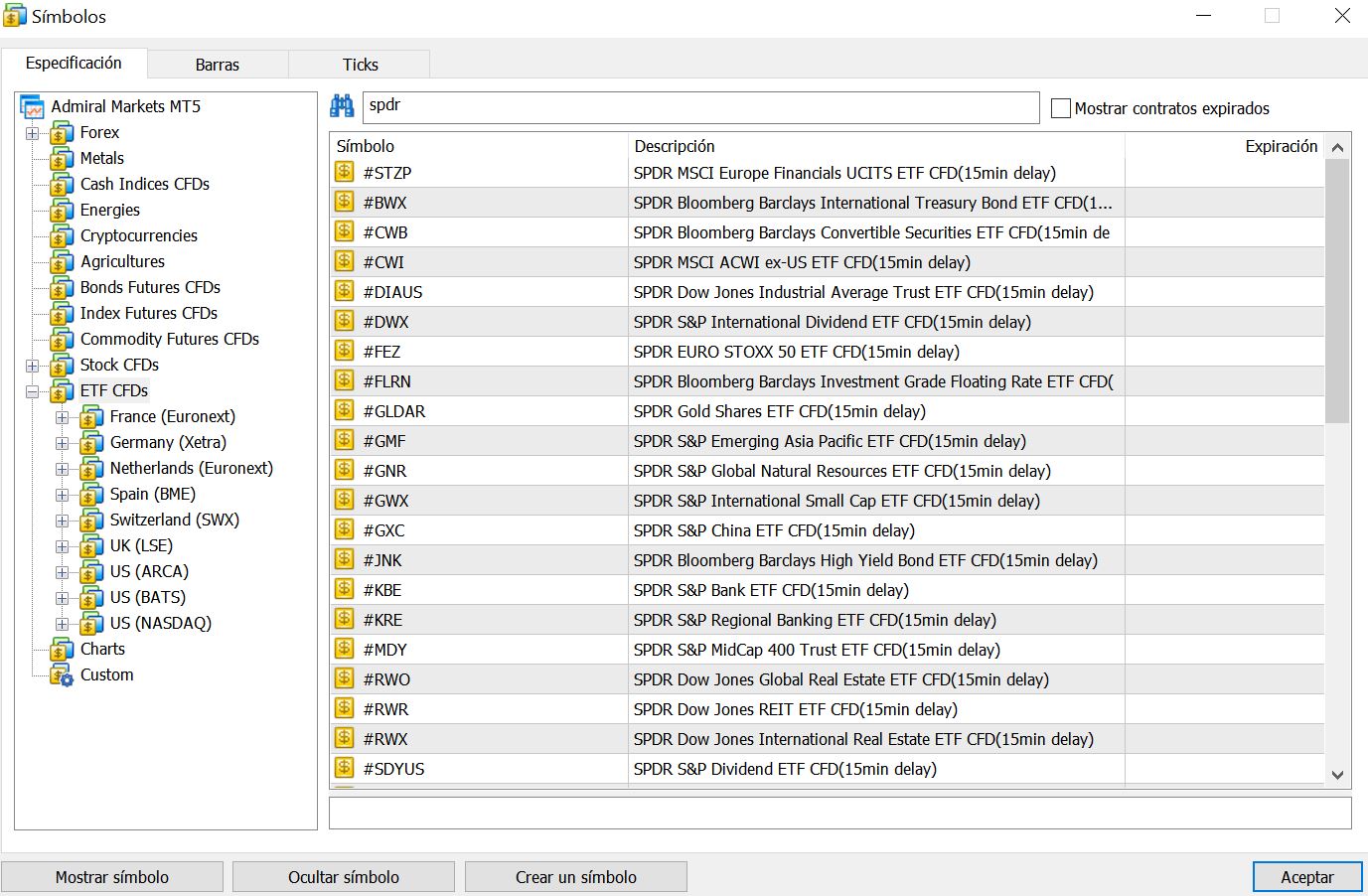Viewport: 1368px width, 896px height.
Task: Click the Aceptar button
Action: pyautogui.click(x=1306, y=877)
